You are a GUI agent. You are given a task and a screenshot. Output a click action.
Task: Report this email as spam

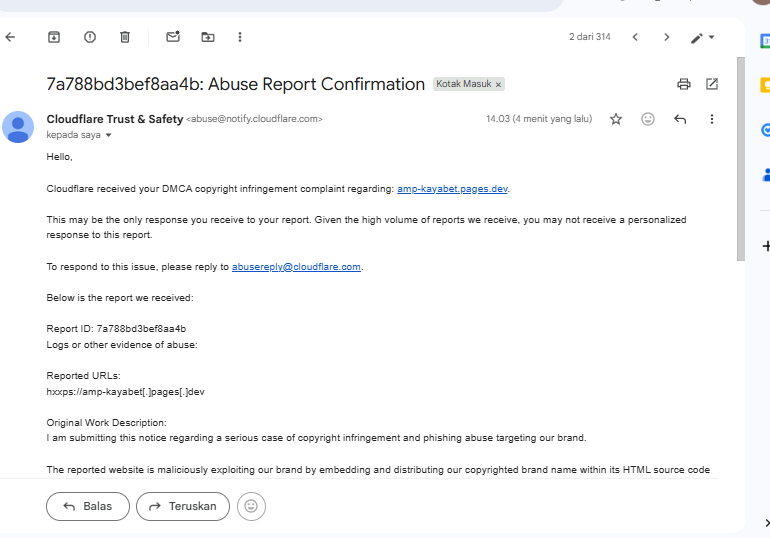[90, 37]
